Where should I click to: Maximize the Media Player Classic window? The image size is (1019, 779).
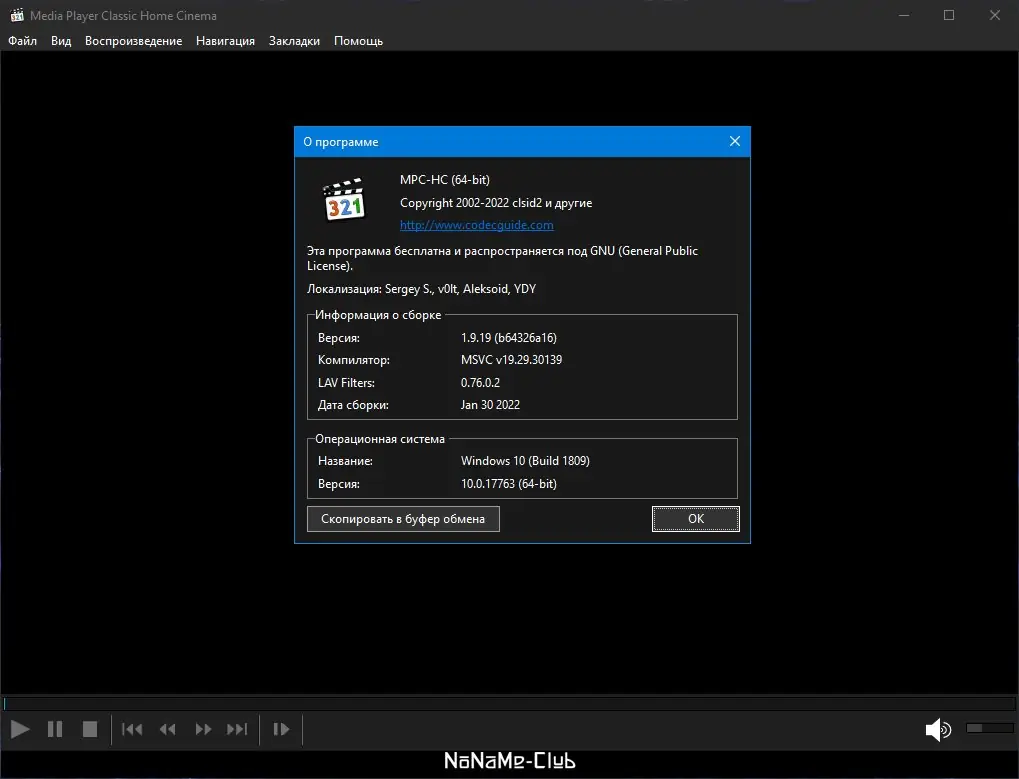pyautogui.click(x=949, y=15)
